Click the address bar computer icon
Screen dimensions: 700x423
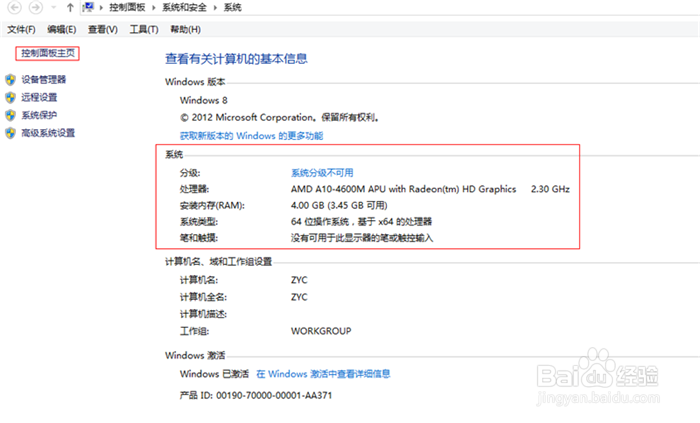click(x=89, y=7)
